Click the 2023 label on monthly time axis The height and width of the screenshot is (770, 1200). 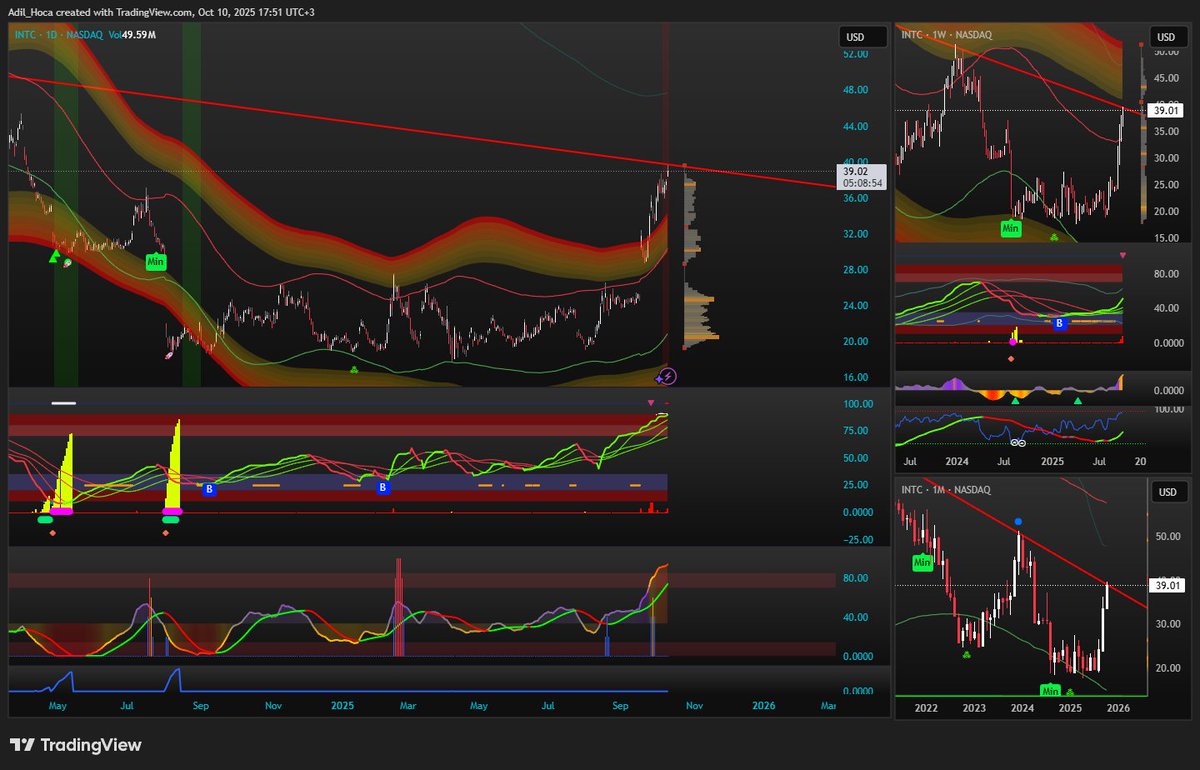point(974,707)
